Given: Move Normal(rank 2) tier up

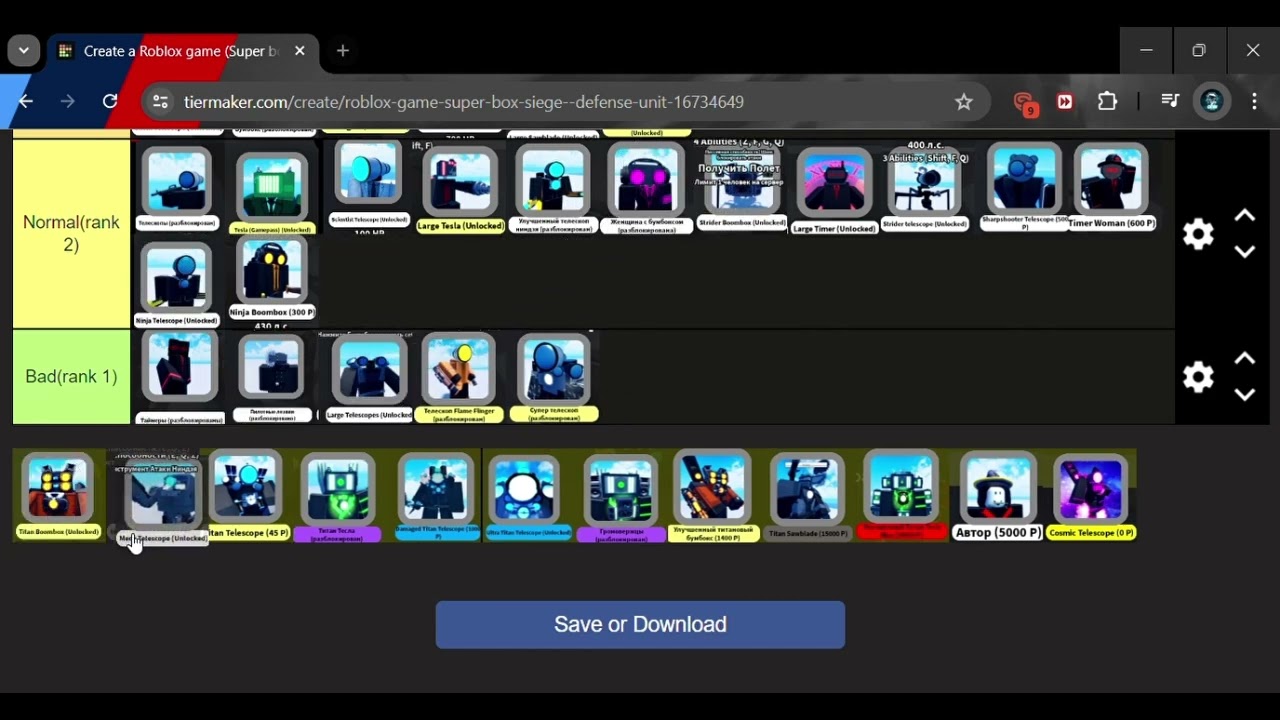Looking at the screenshot, I should 1244,216.
